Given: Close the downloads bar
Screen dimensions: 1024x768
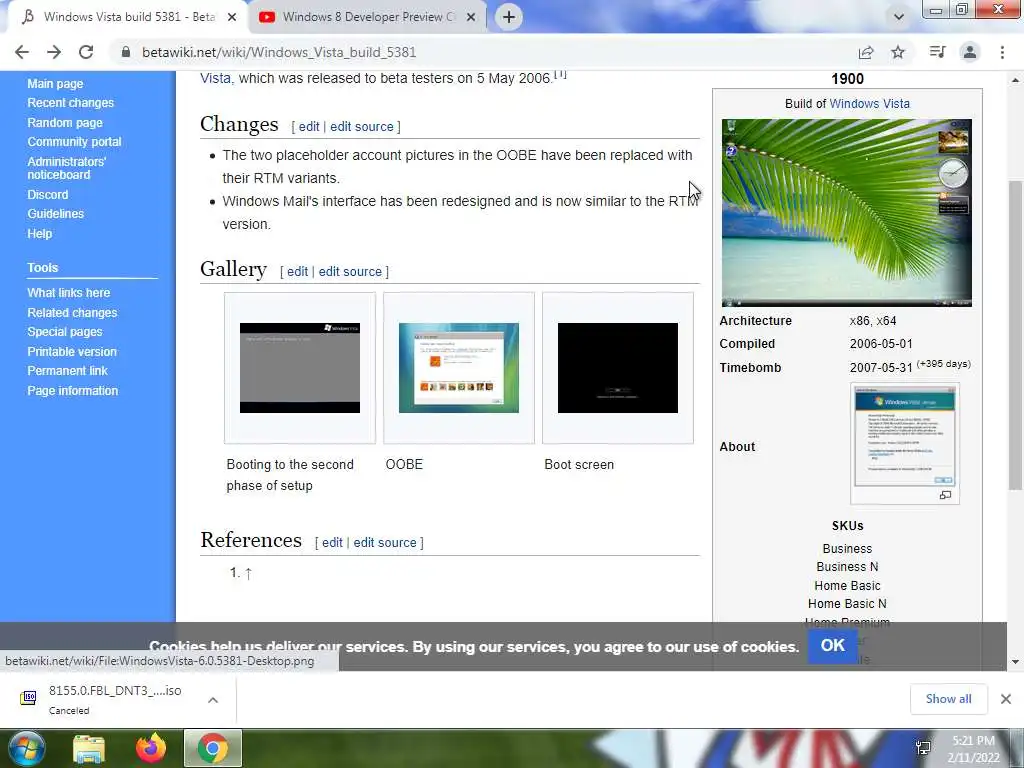Looking at the screenshot, I should pos(1006,699).
